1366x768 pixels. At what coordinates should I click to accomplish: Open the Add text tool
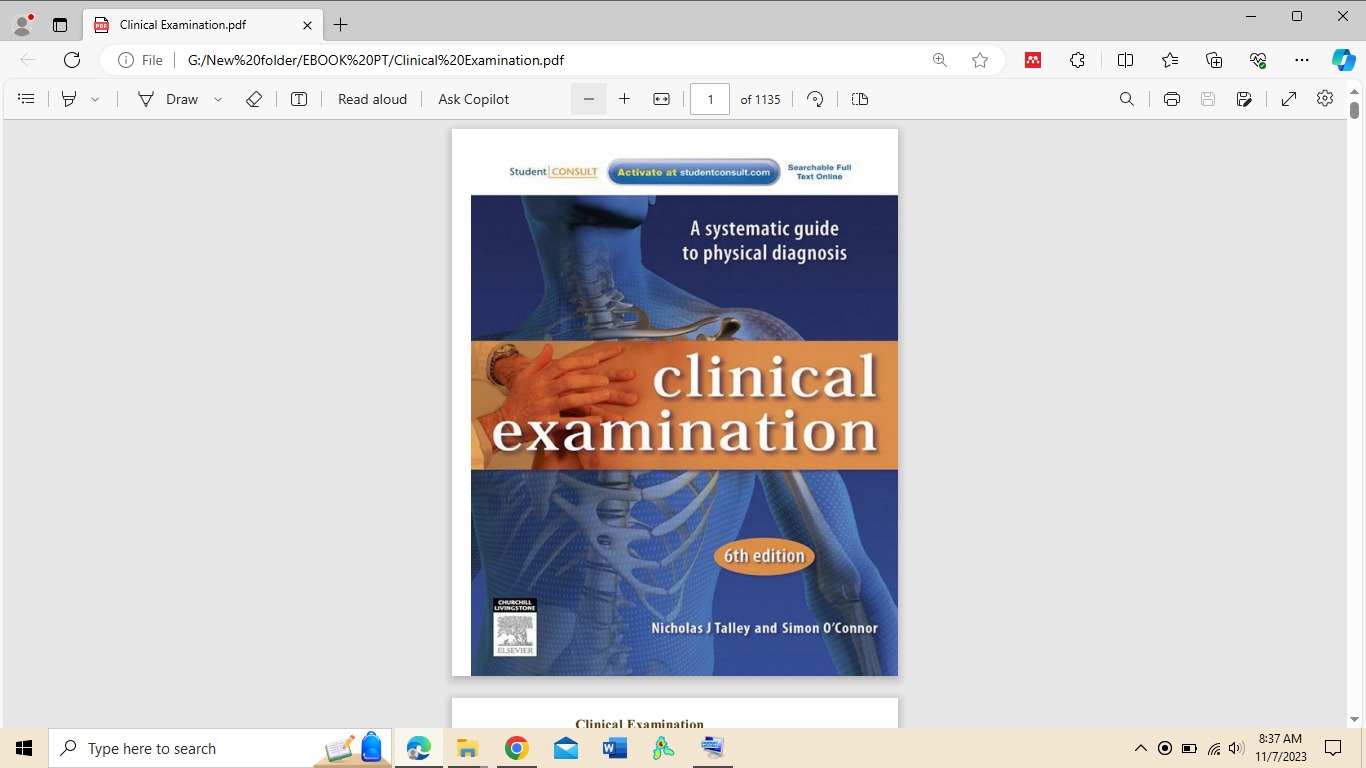298,99
